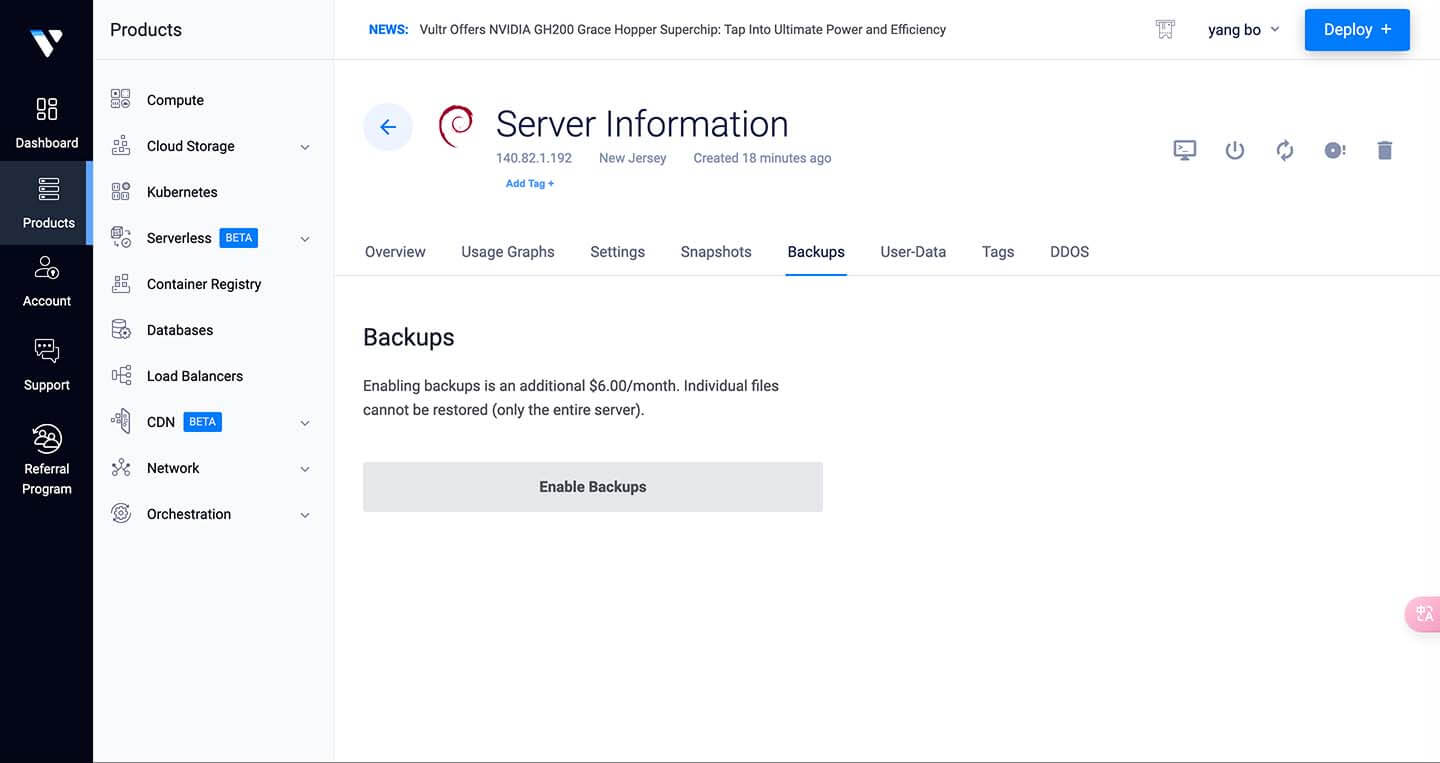Switch to the DDOS tab
The image size is (1440, 763).
(1069, 252)
